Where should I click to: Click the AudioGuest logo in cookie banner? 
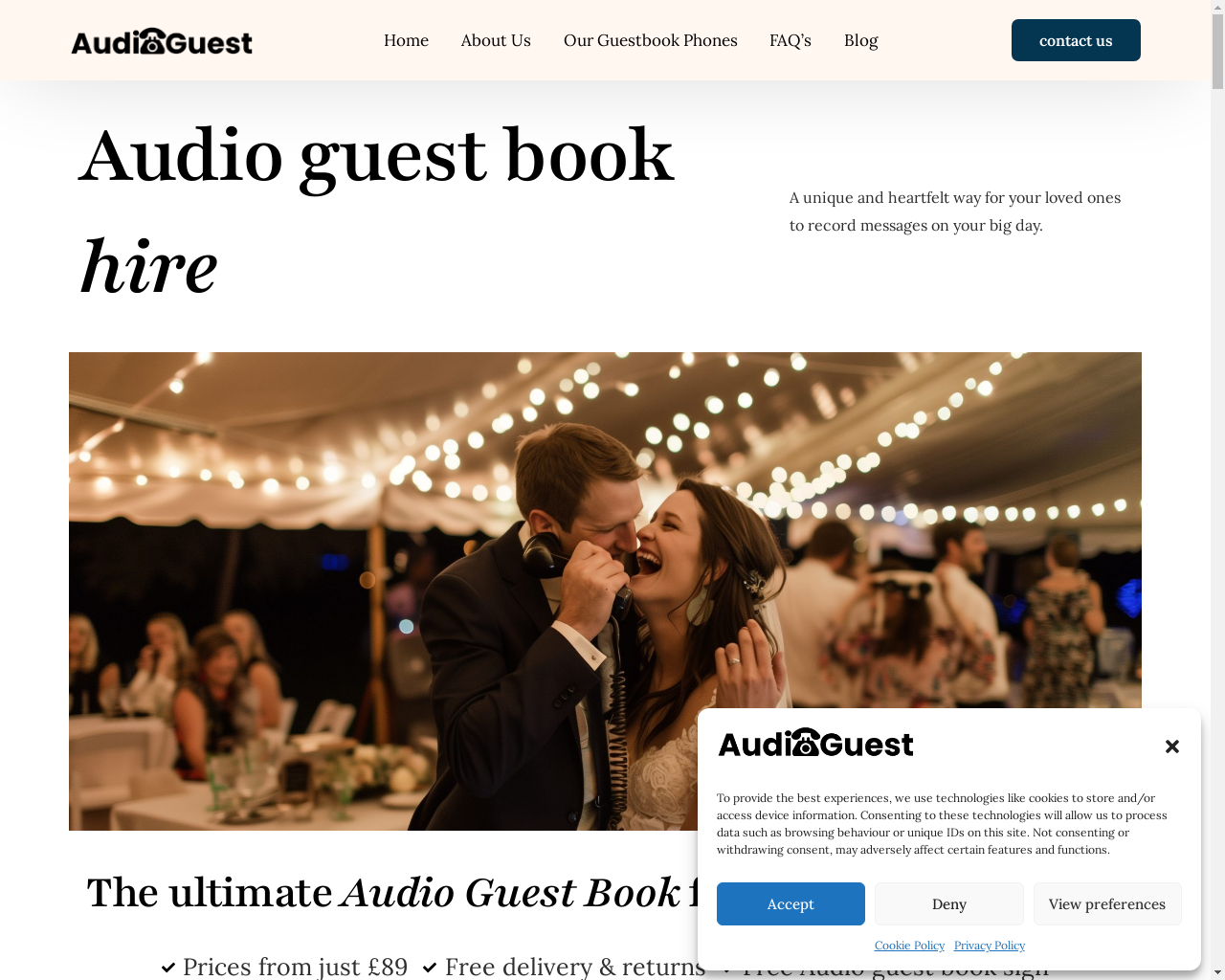815,743
